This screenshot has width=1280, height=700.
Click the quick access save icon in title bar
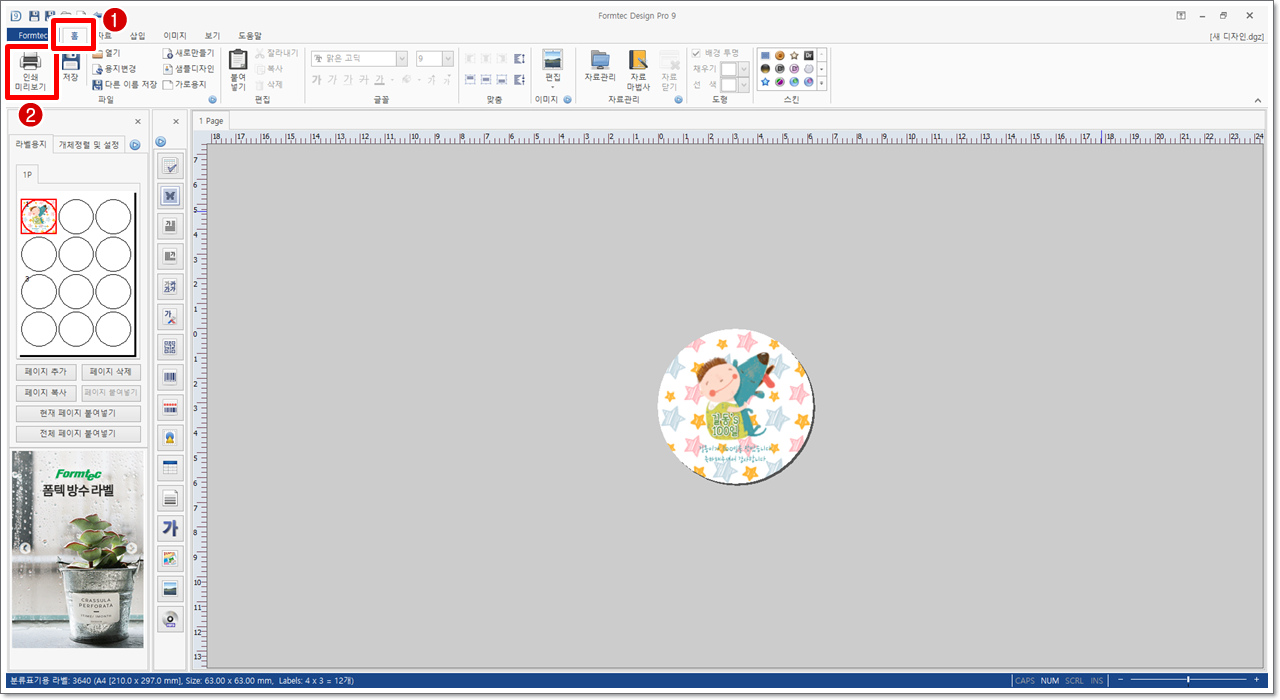click(34, 16)
